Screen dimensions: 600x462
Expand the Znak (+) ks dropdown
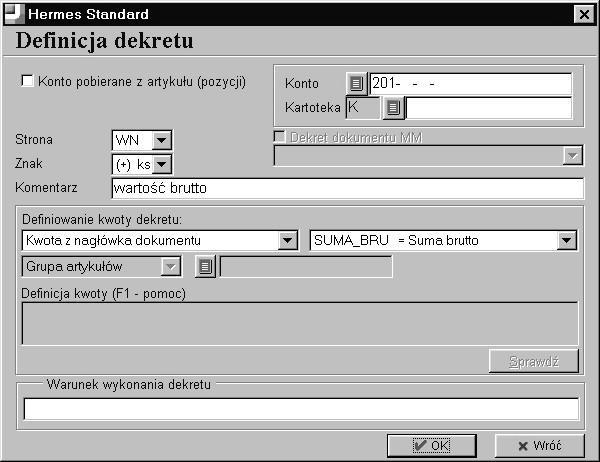161,164
